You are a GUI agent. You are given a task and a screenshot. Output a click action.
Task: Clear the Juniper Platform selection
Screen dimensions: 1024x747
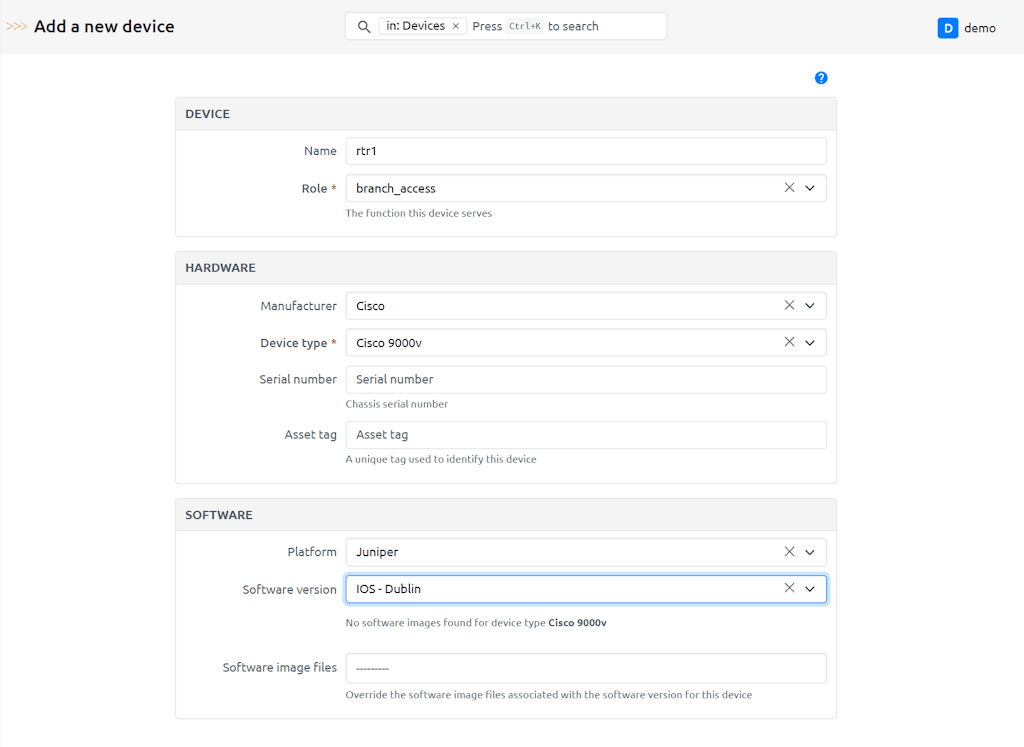(789, 552)
